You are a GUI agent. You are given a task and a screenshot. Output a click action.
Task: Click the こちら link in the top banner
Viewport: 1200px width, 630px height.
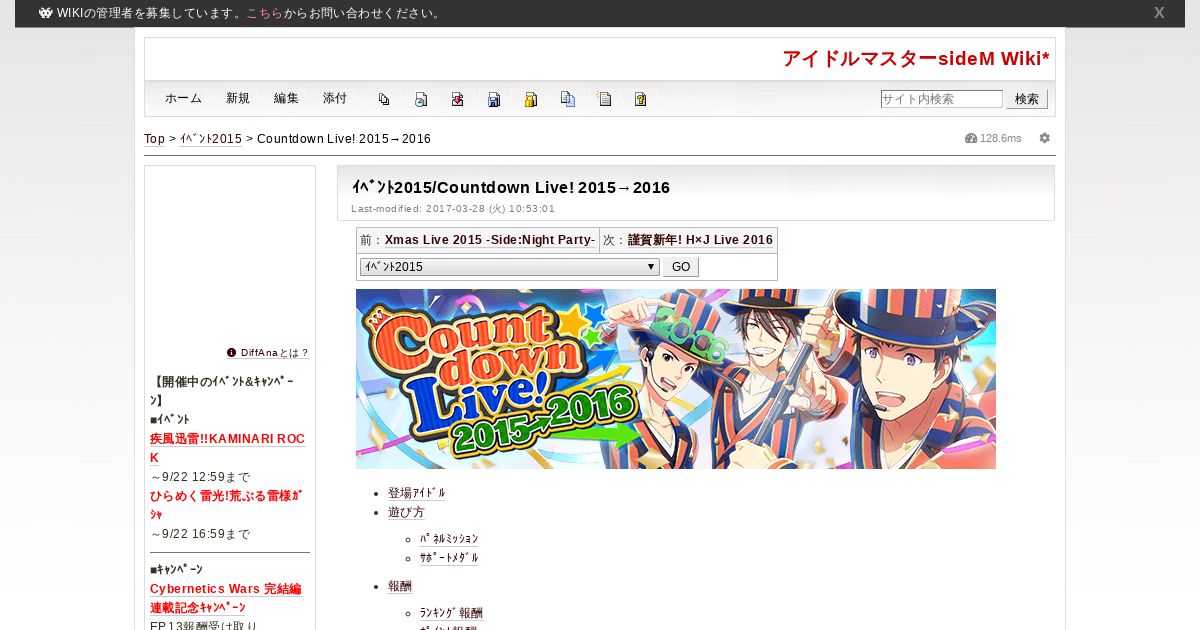264,13
